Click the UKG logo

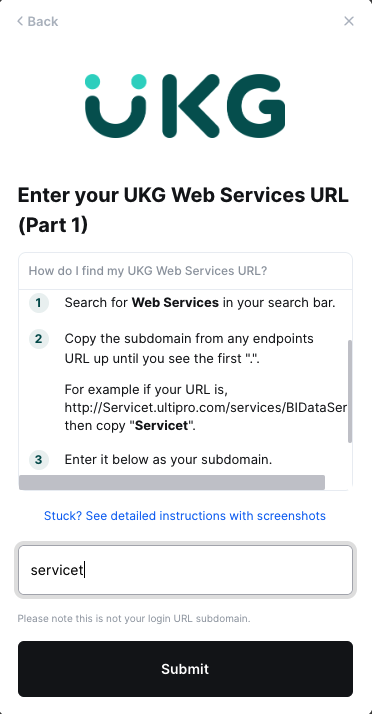tap(185, 106)
